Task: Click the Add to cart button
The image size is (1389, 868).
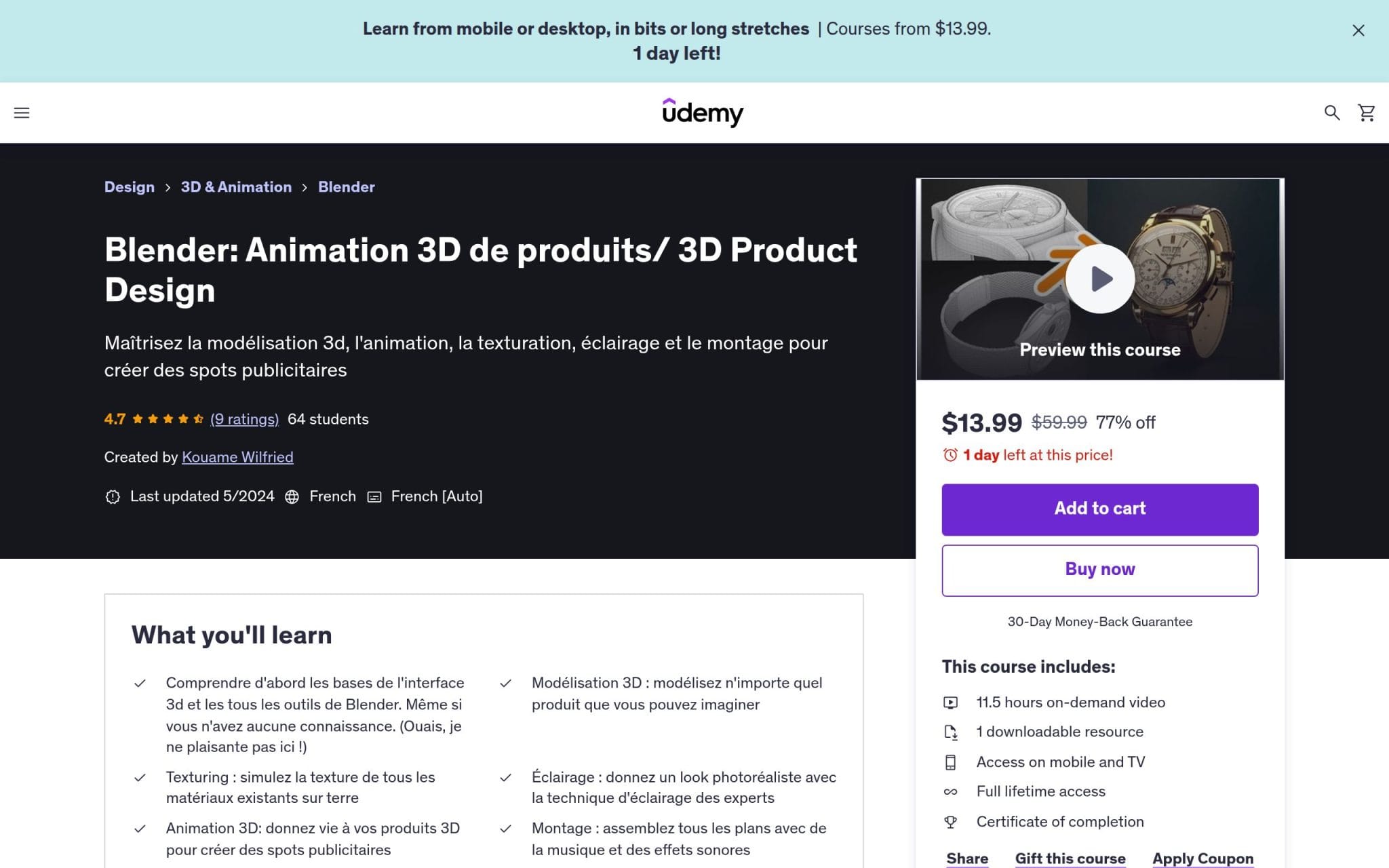Action: pyautogui.click(x=1099, y=509)
